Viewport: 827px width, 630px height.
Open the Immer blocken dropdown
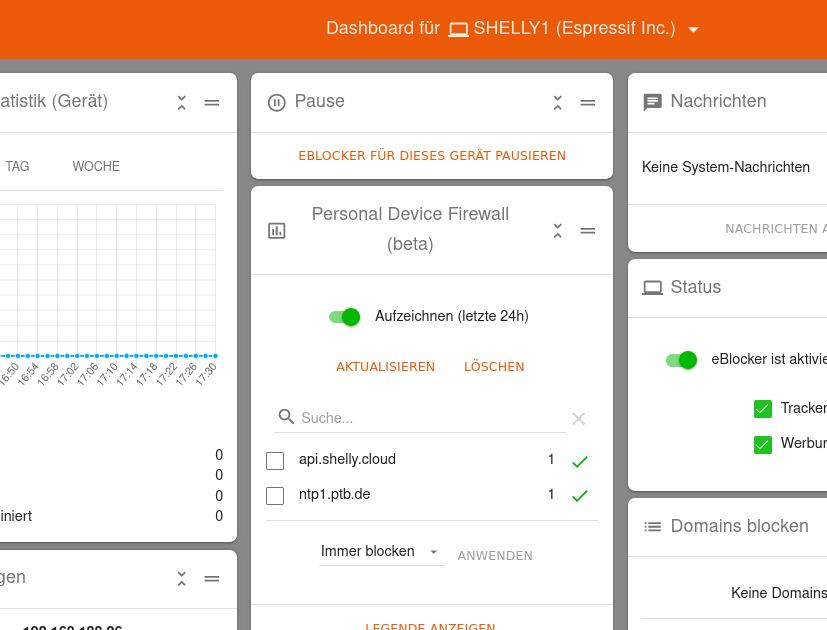click(x=381, y=552)
